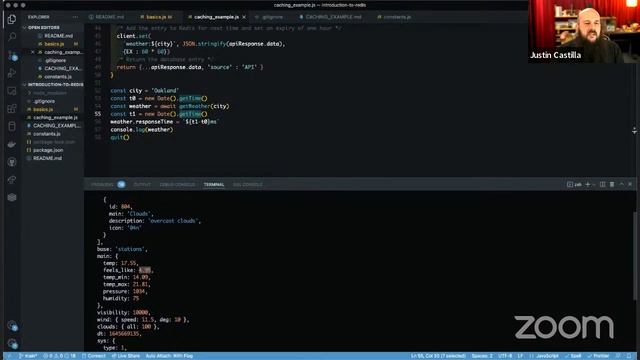This screenshot has width=640, height=360.
Task: Split the terminal panel
Action: coord(602,184)
